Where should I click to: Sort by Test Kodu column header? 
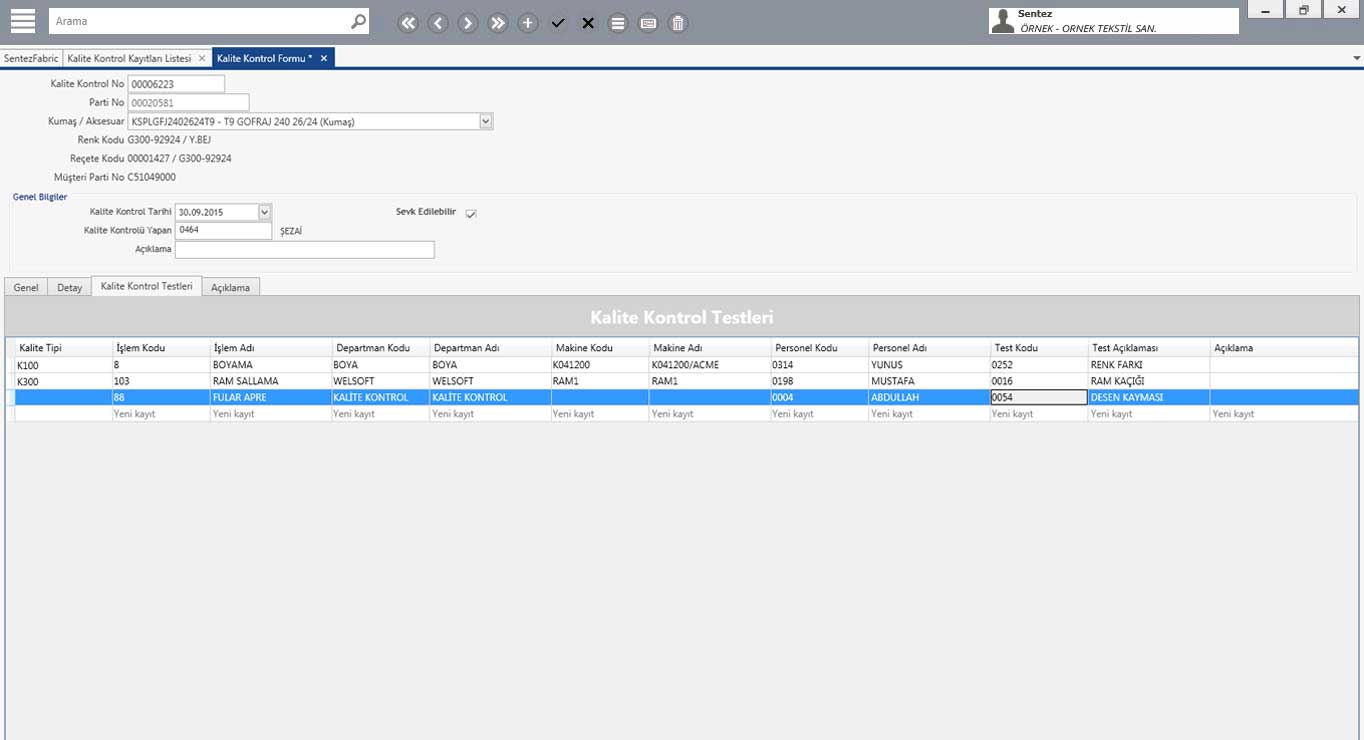coord(1039,348)
